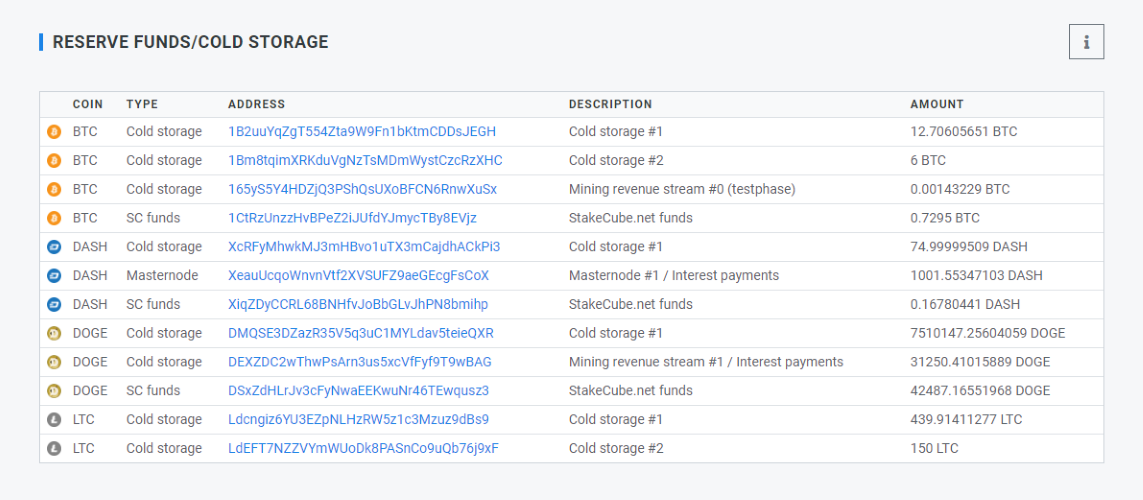Open DOGE address DMQSE3DZazR35V5q3uC1

[361, 333]
